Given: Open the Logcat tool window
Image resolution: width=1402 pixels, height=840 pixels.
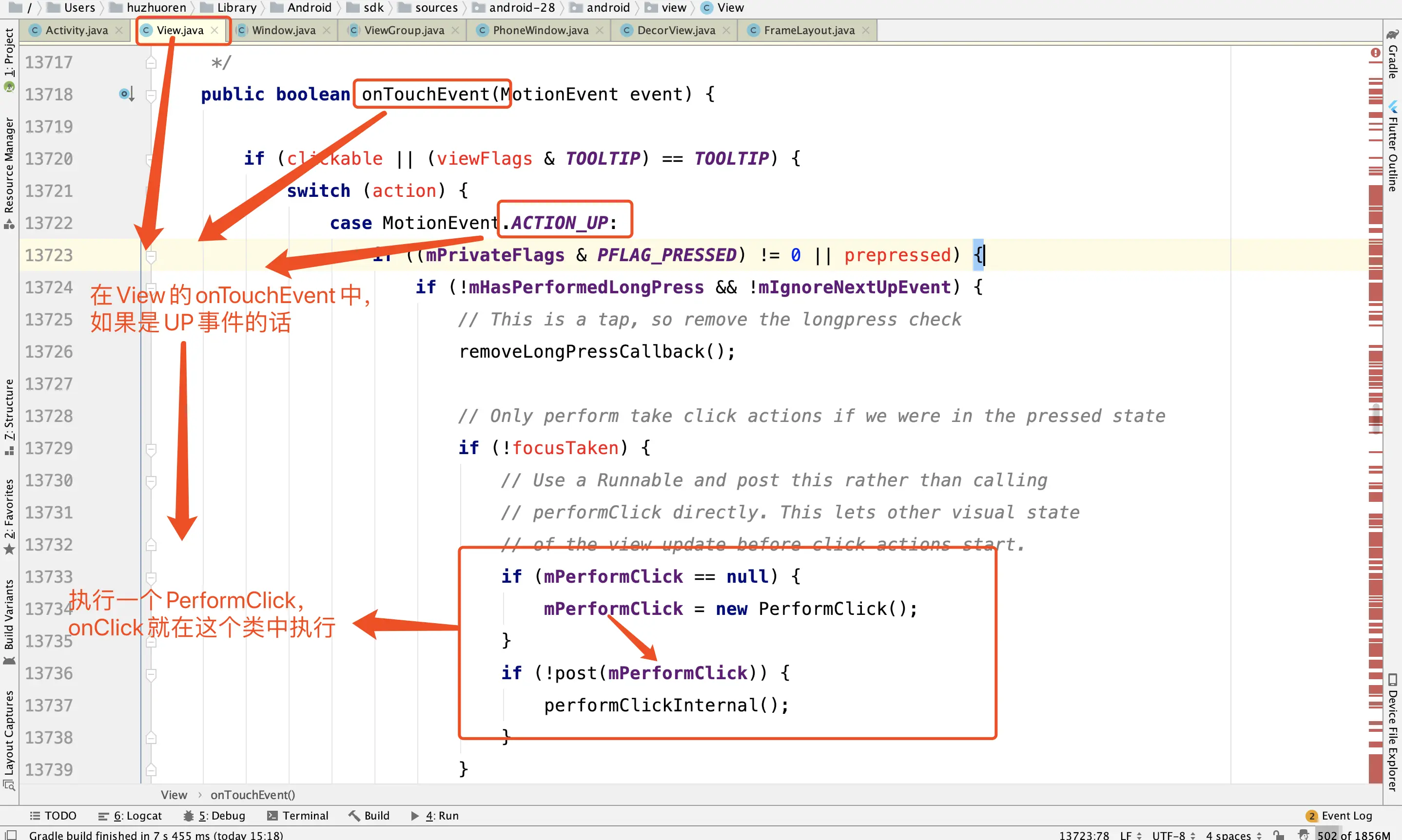Looking at the screenshot, I should (x=130, y=816).
